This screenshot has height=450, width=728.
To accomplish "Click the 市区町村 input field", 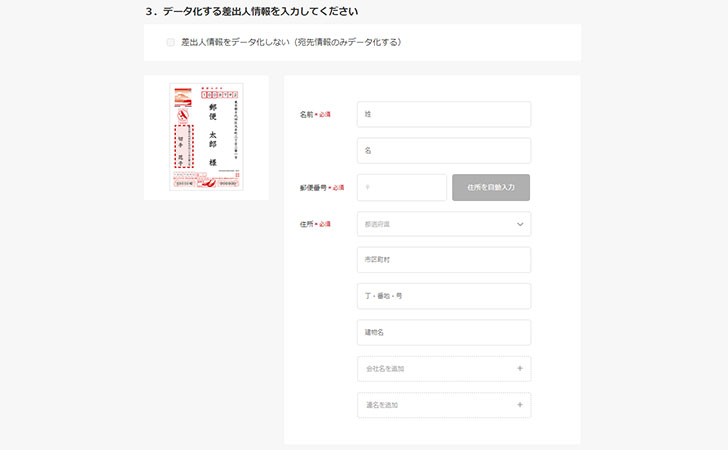I will (x=444, y=260).
